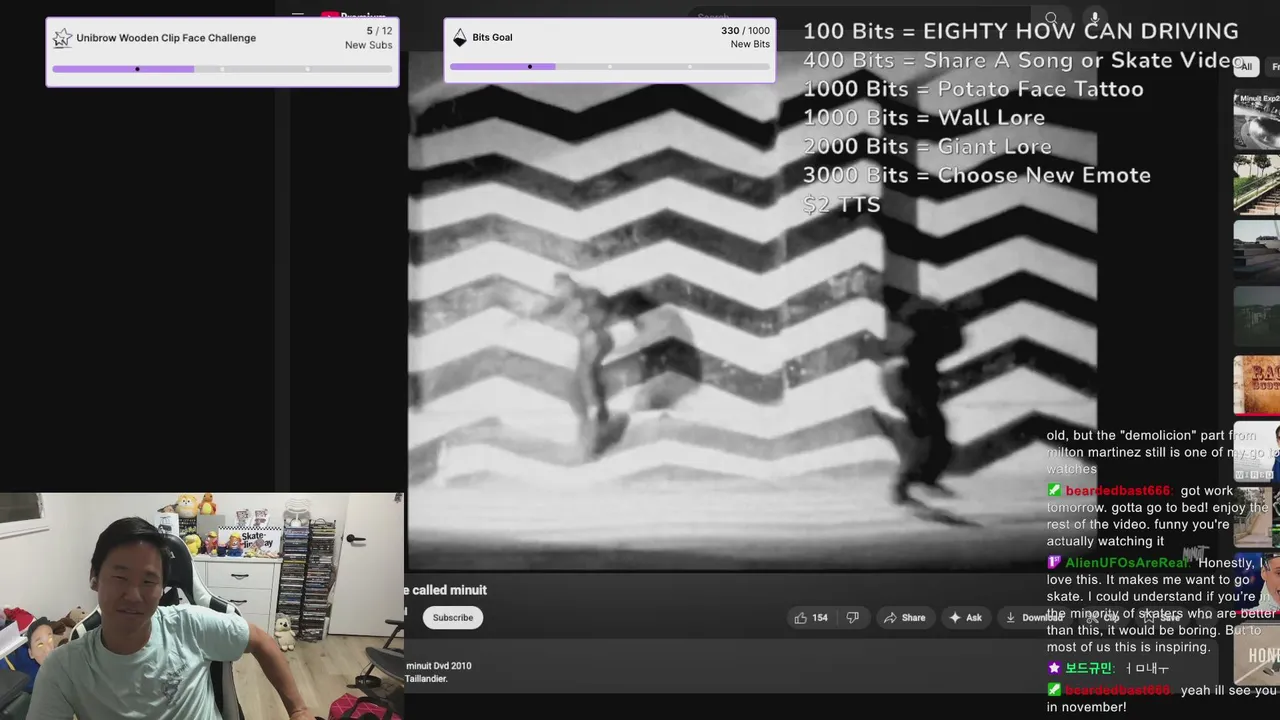This screenshot has height=720, width=1280.
Task: Click the YouTube Premium logo
Action: pyautogui.click(x=353, y=16)
